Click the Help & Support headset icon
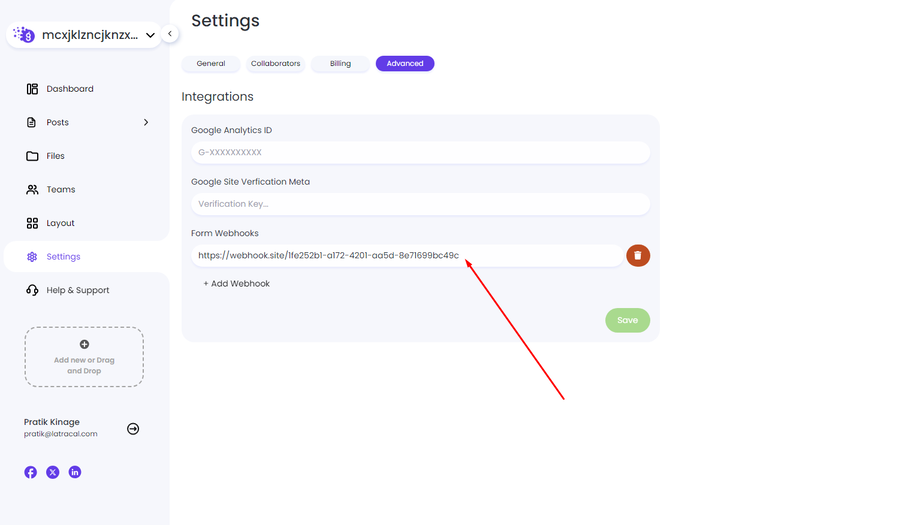This screenshot has height=525, width=920. tap(32, 290)
